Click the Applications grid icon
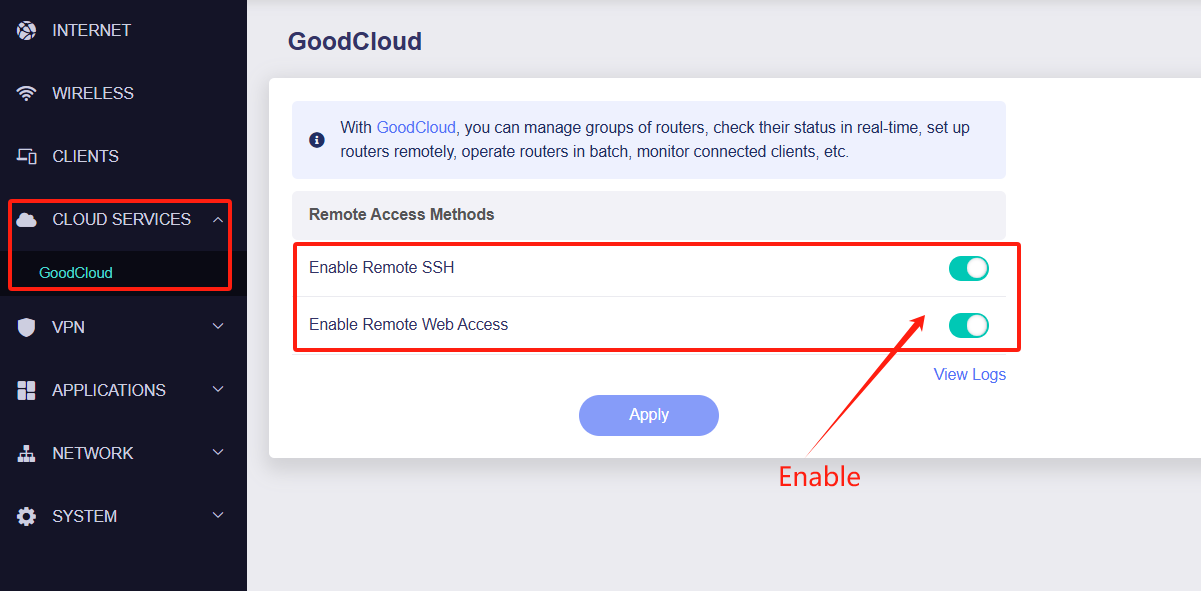 27,390
